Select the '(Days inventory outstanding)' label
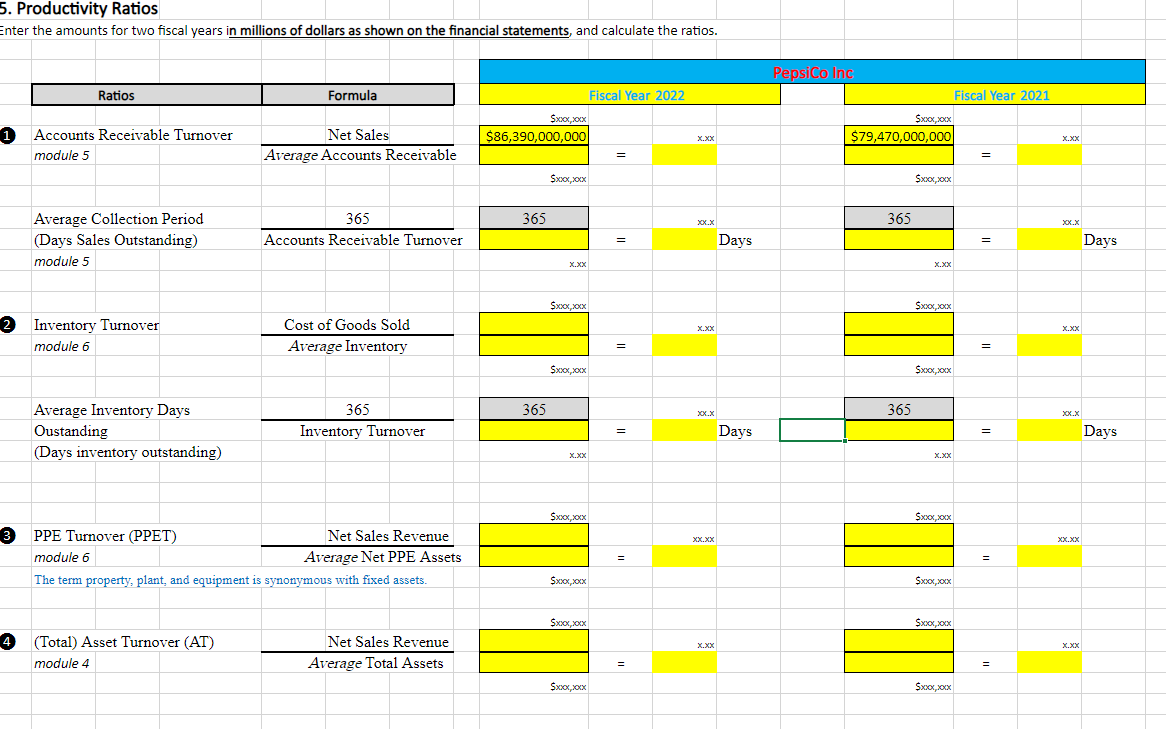1166x729 pixels. [128, 452]
